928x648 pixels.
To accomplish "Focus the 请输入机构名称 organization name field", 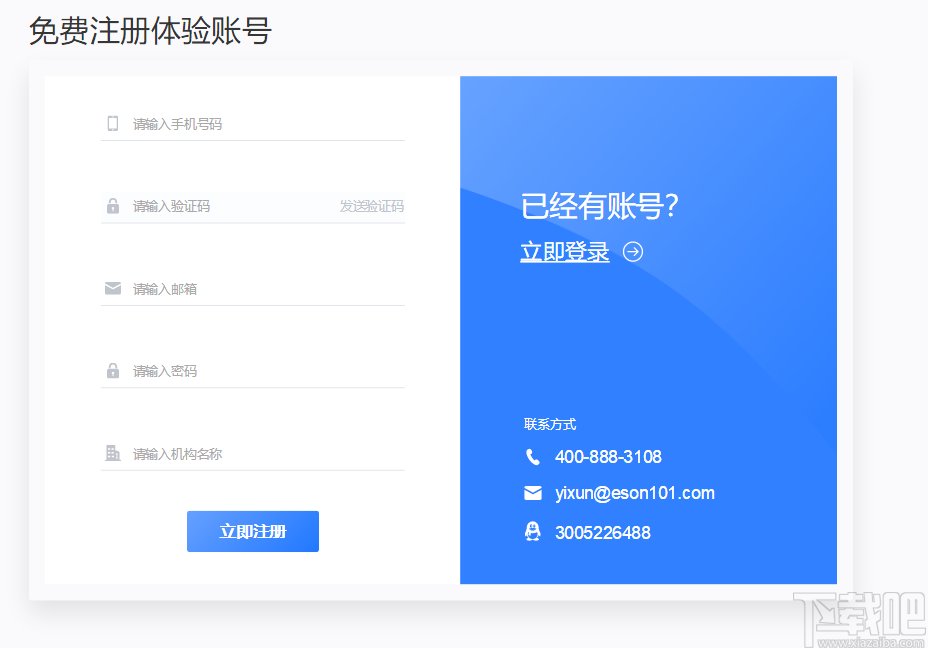I will coord(253,454).
